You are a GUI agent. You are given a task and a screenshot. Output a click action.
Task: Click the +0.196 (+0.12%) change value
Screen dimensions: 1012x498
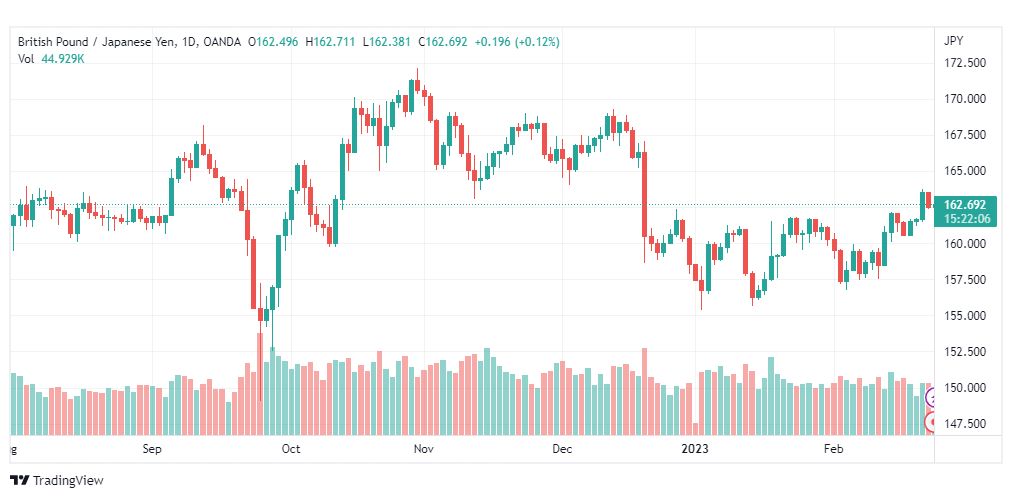517,42
